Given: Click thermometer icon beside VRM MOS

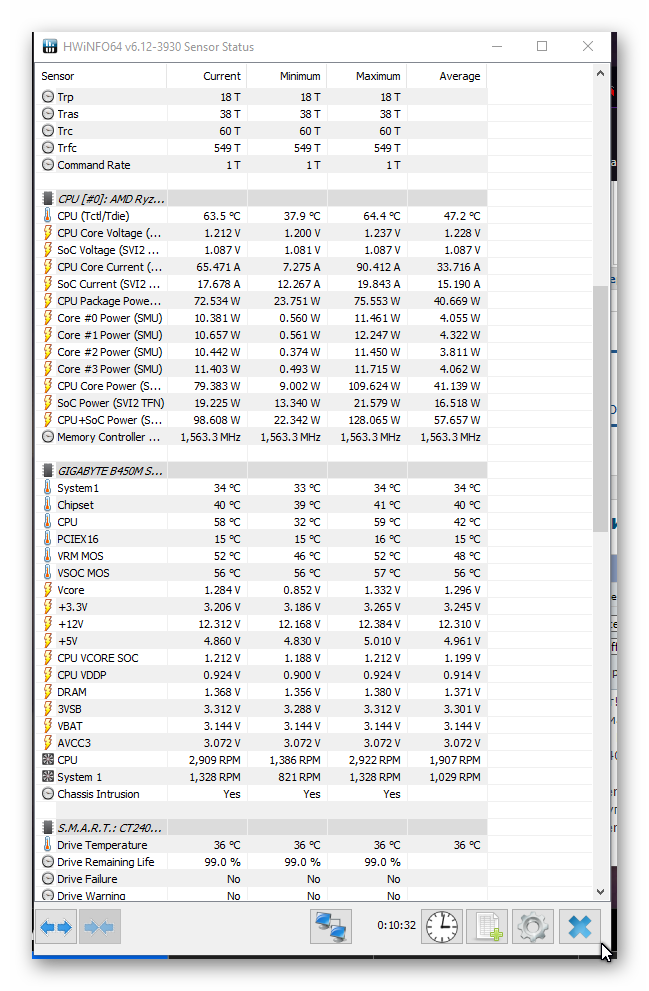Looking at the screenshot, I should tap(47, 556).
